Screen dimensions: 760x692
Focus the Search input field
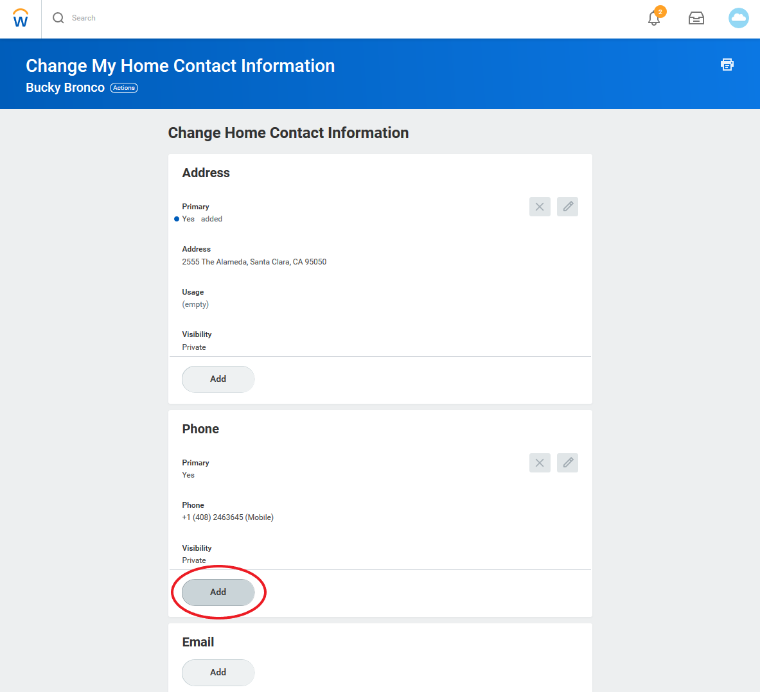click(x=200, y=18)
